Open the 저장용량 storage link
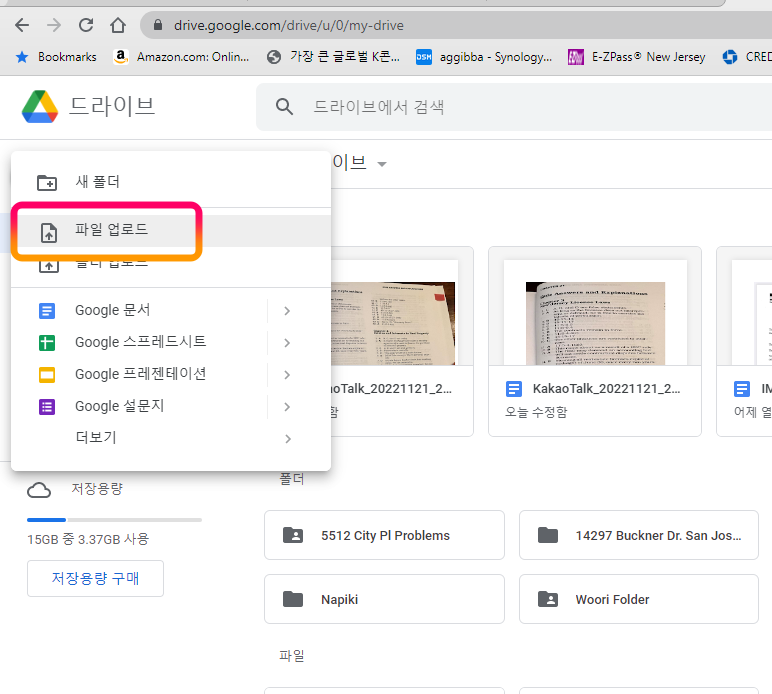The width and height of the screenshot is (772, 694). coord(97,489)
